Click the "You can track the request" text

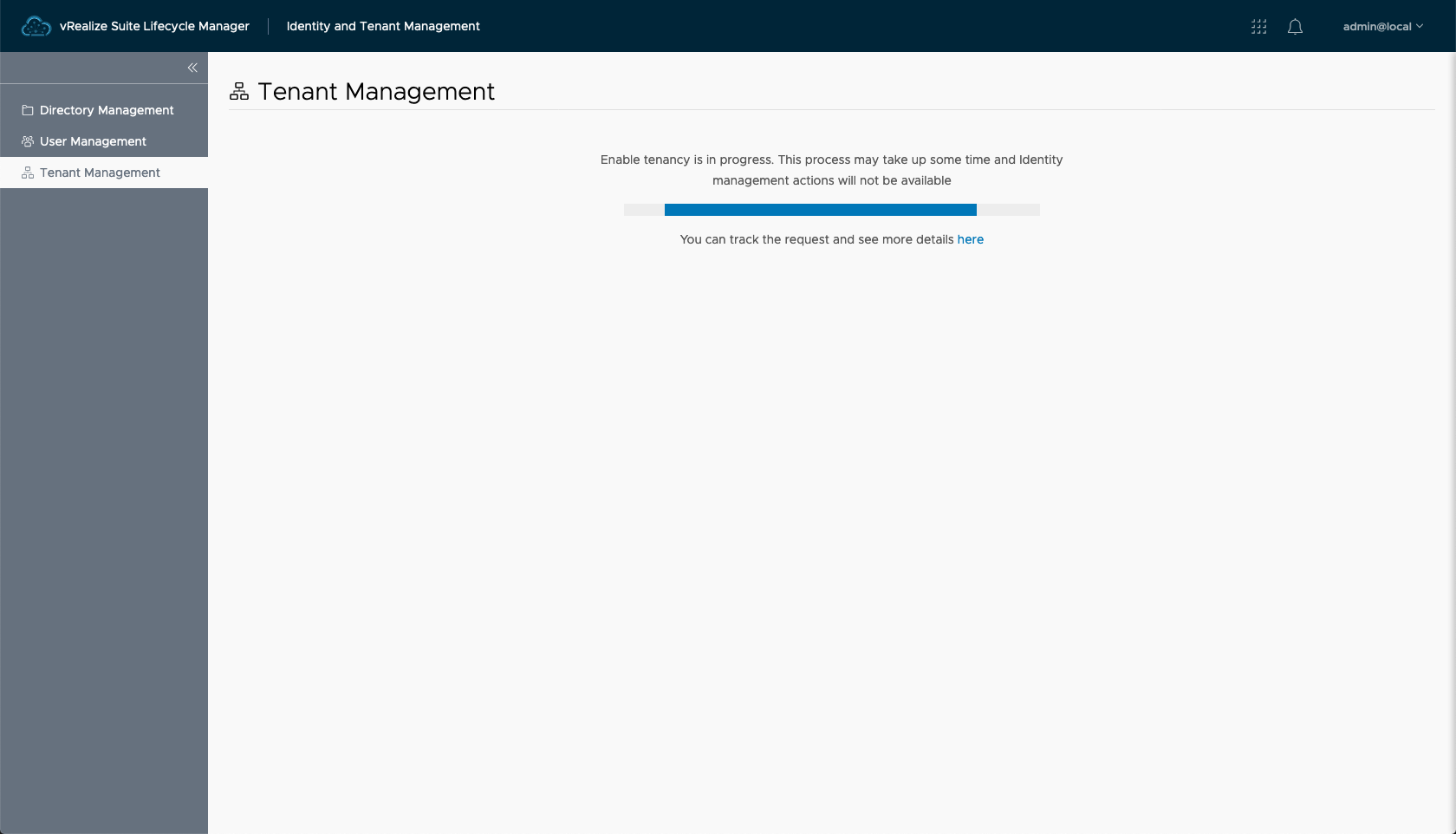pyautogui.click(x=816, y=239)
